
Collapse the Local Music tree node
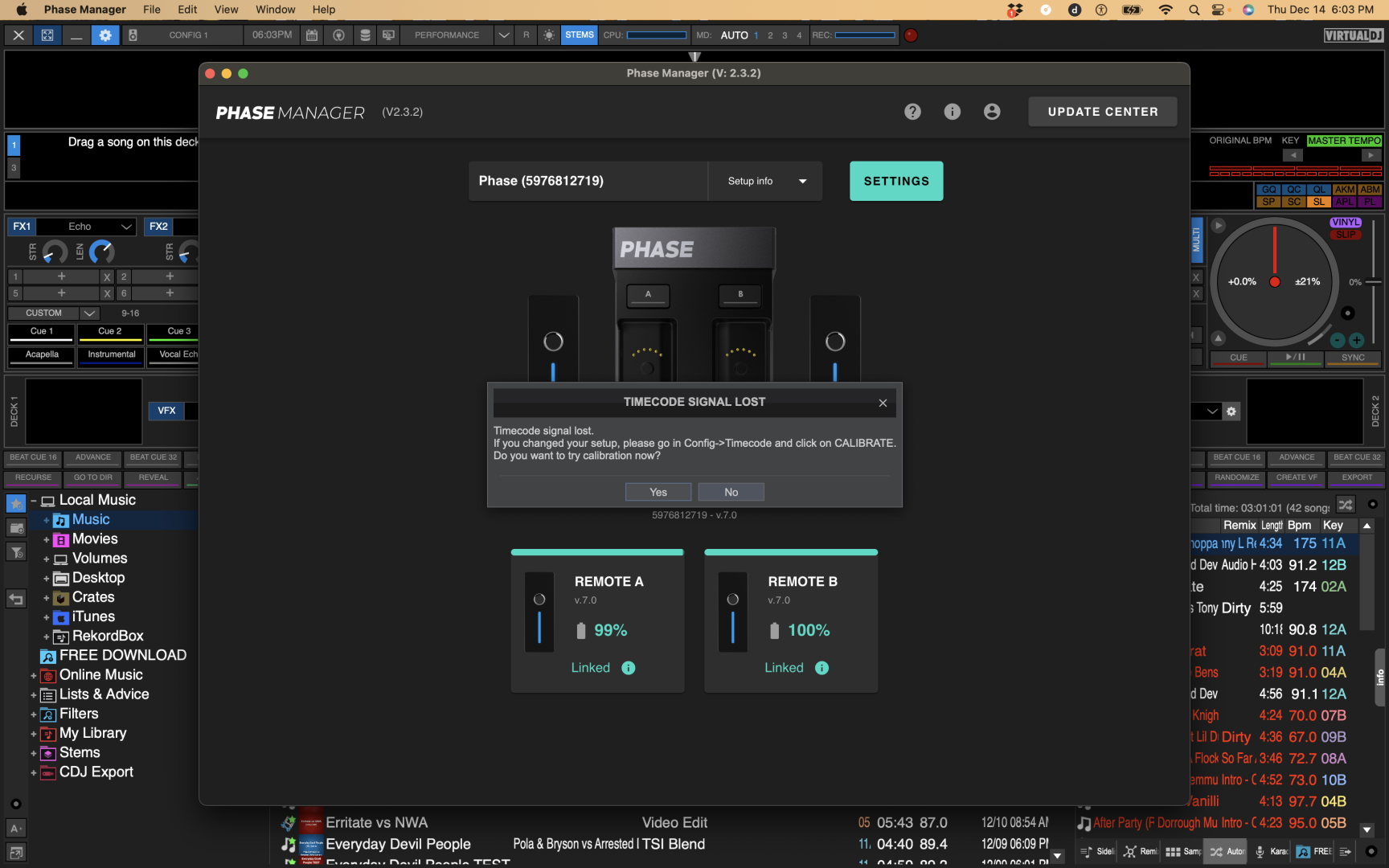(34, 501)
